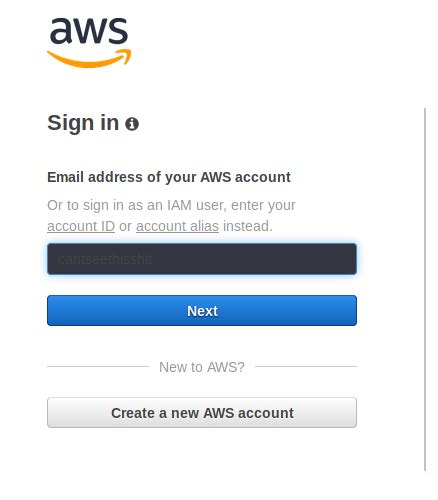Focus the dark email address input field
The image size is (438, 500).
pyautogui.click(x=202, y=259)
